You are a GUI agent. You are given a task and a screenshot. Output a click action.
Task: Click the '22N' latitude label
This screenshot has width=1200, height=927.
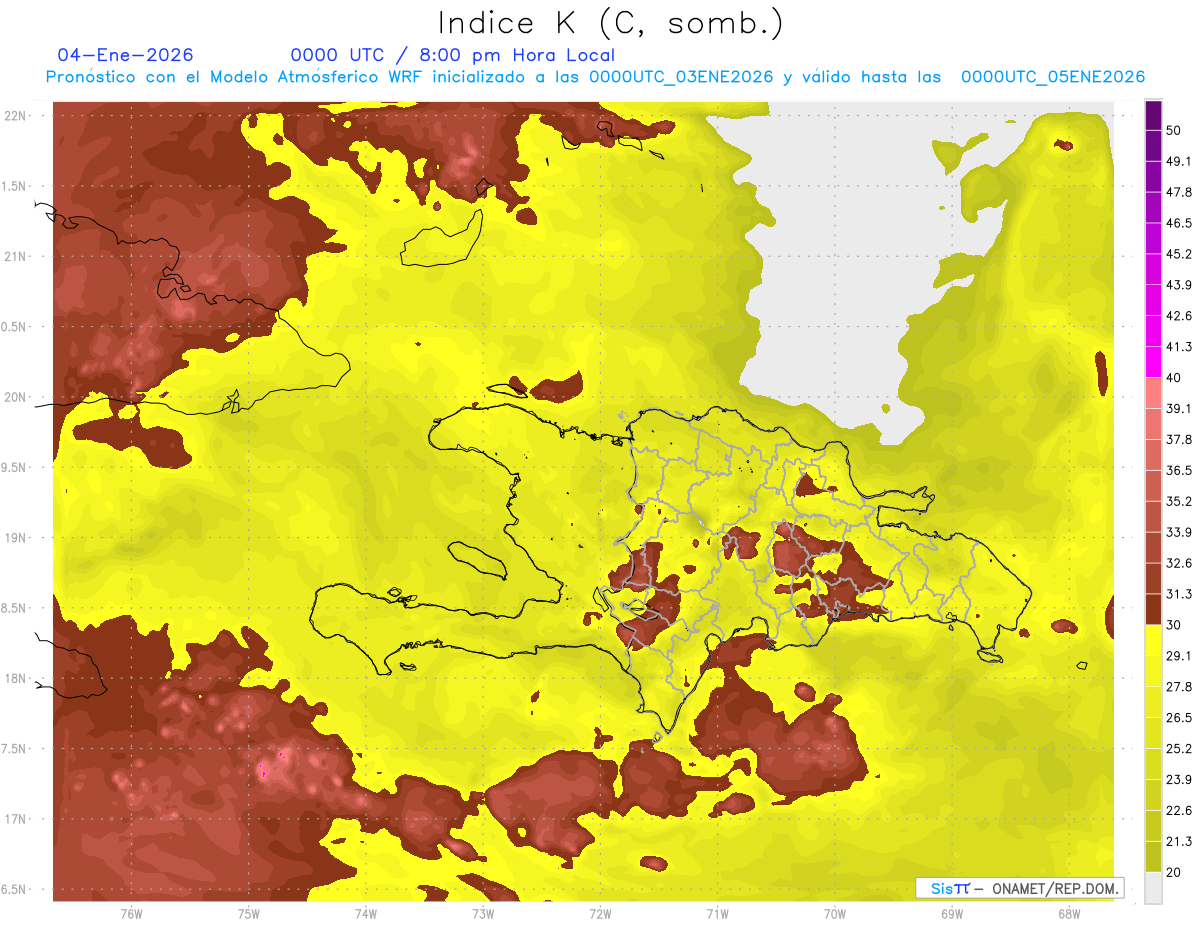coord(16,116)
